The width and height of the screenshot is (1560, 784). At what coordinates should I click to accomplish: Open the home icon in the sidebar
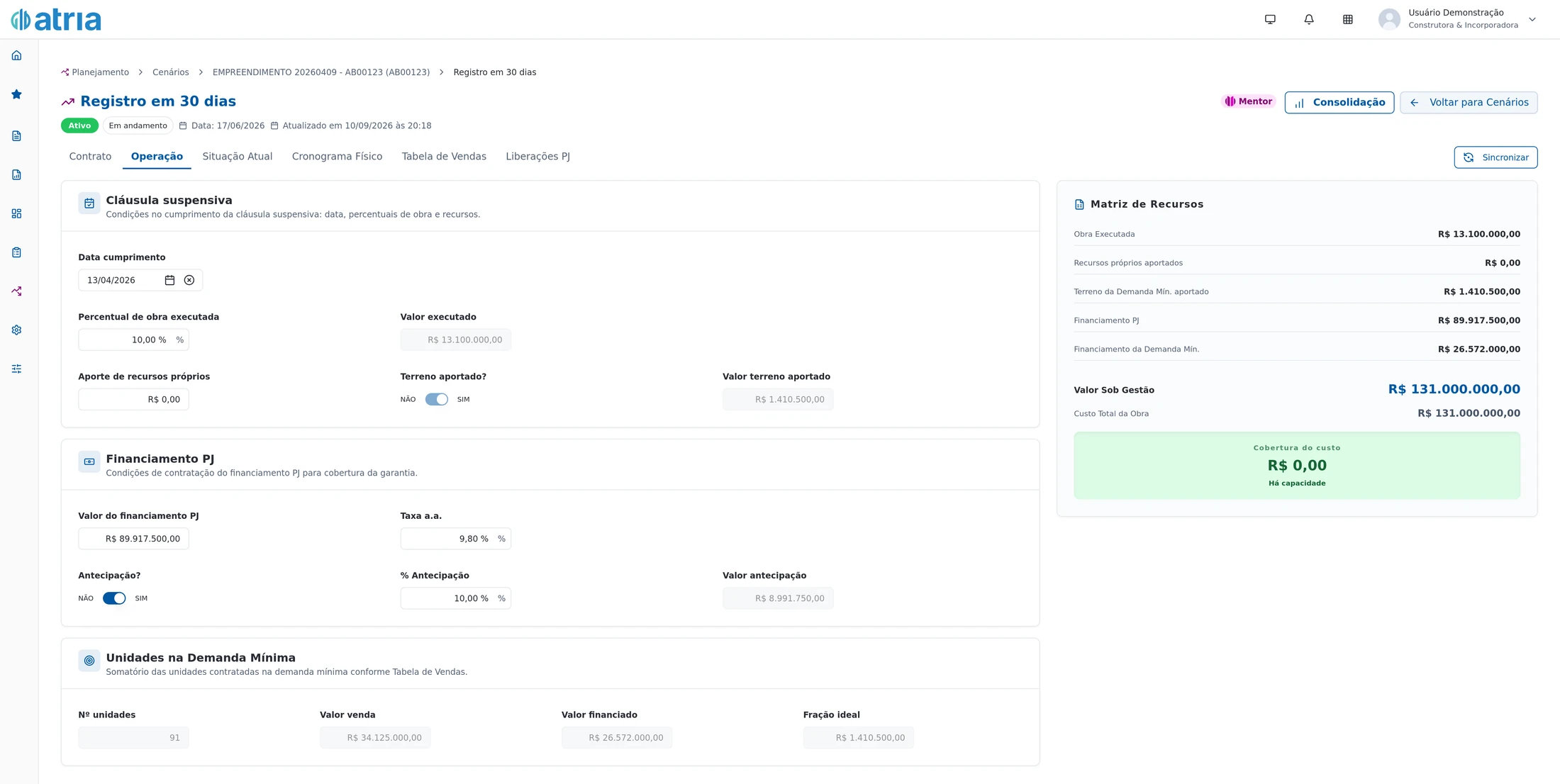[16, 55]
